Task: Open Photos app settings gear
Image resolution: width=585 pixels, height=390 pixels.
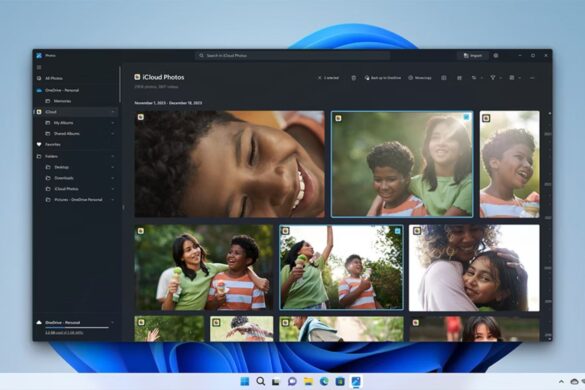Action: click(496, 56)
